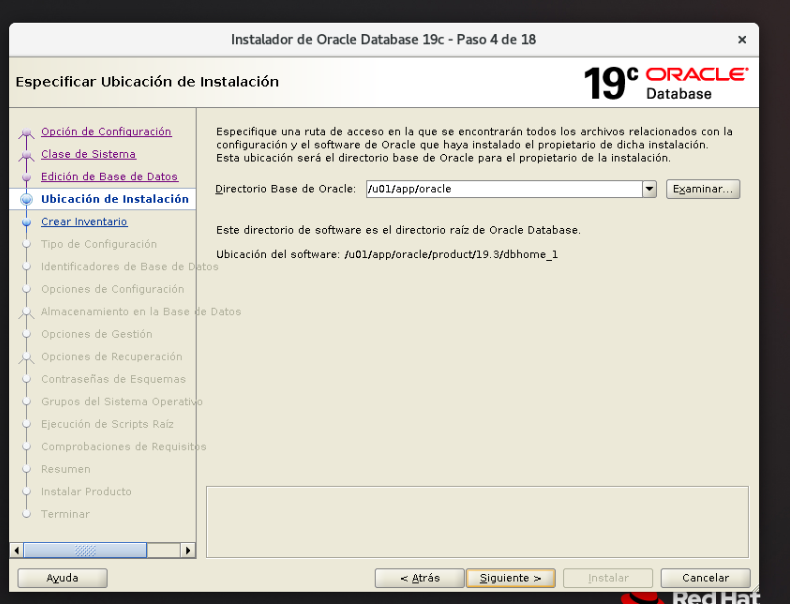The height and width of the screenshot is (604, 790).
Task: Click the Grupos del Sistema Operativo step
Action: 121,401
